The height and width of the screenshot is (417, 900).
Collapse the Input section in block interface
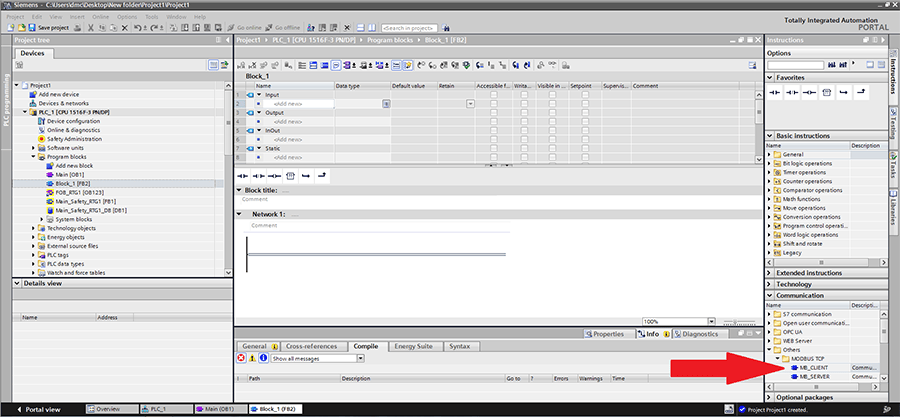259,95
